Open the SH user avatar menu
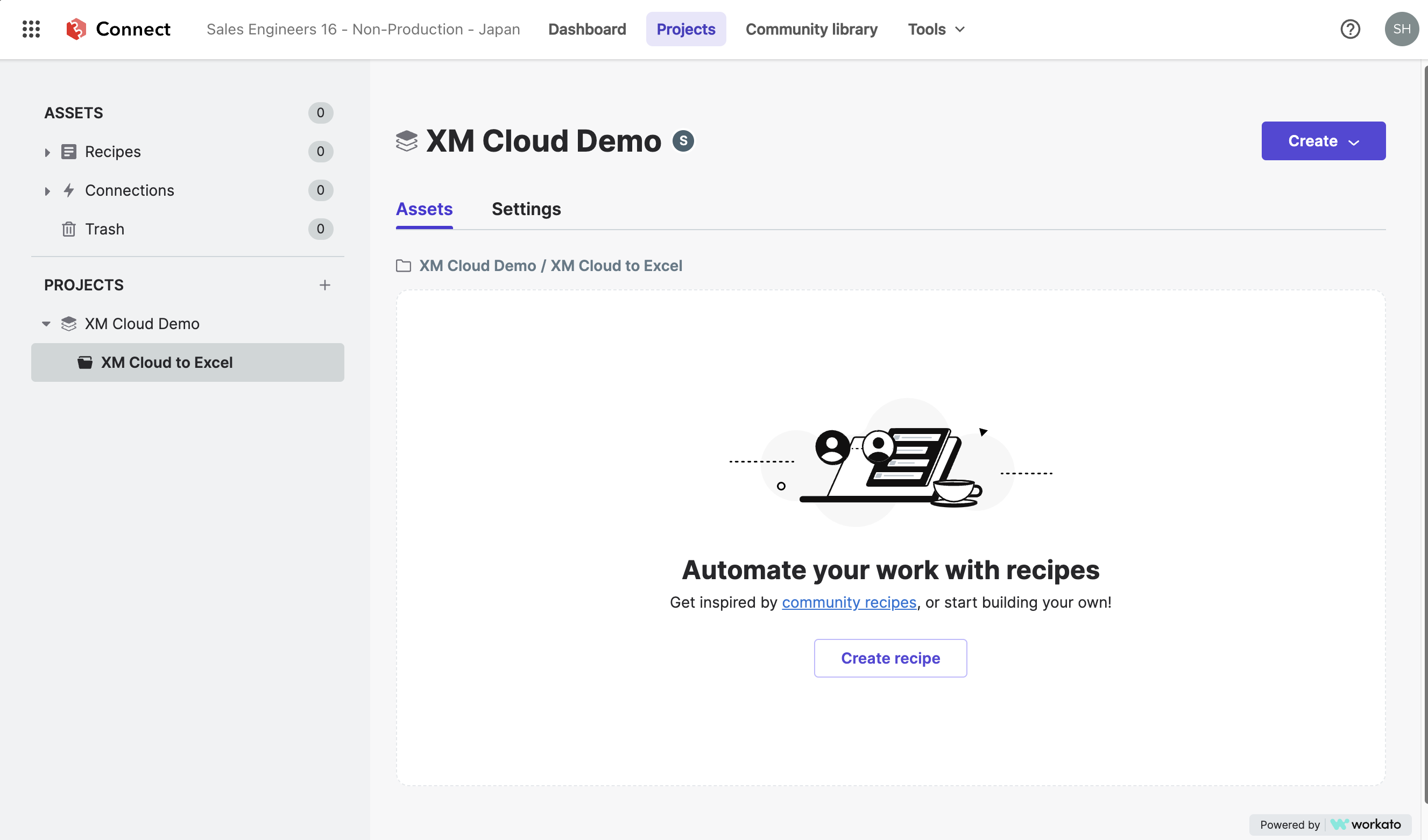1428x840 pixels. coord(1402,29)
